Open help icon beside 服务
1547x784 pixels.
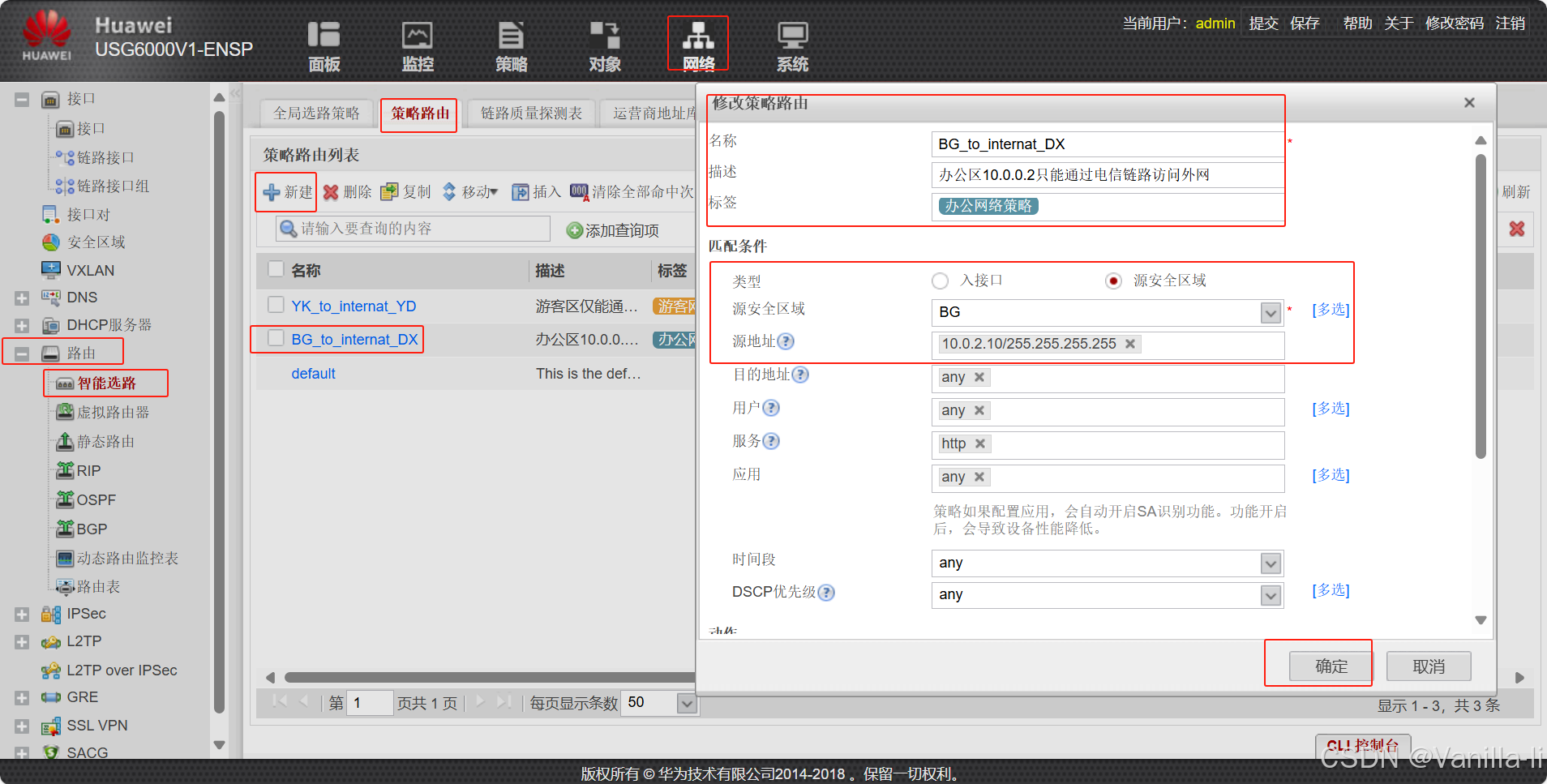click(x=771, y=441)
